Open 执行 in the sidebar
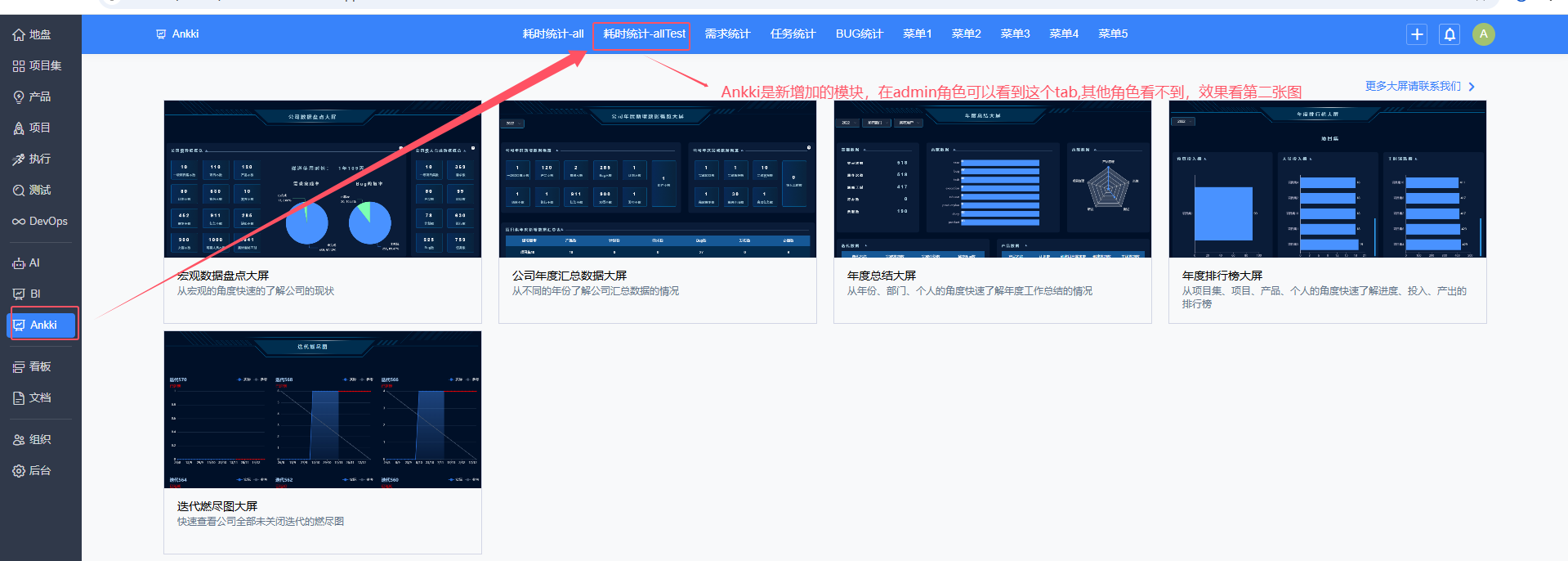Viewport: 1568px width, 561px height. (33, 159)
